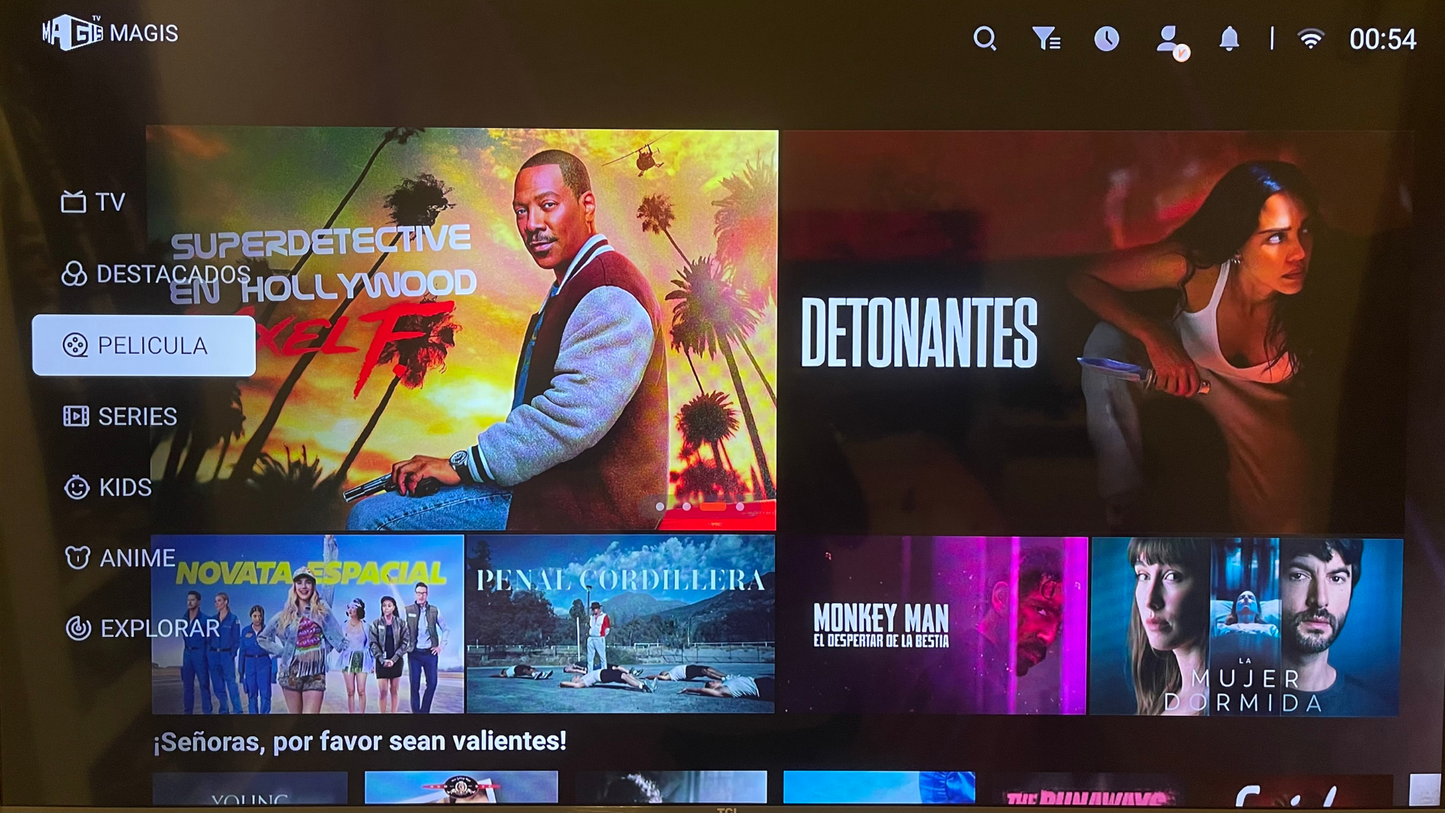Image resolution: width=1445 pixels, height=813 pixels.
Task: Click the filter list icon
Action: point(1046,39)
